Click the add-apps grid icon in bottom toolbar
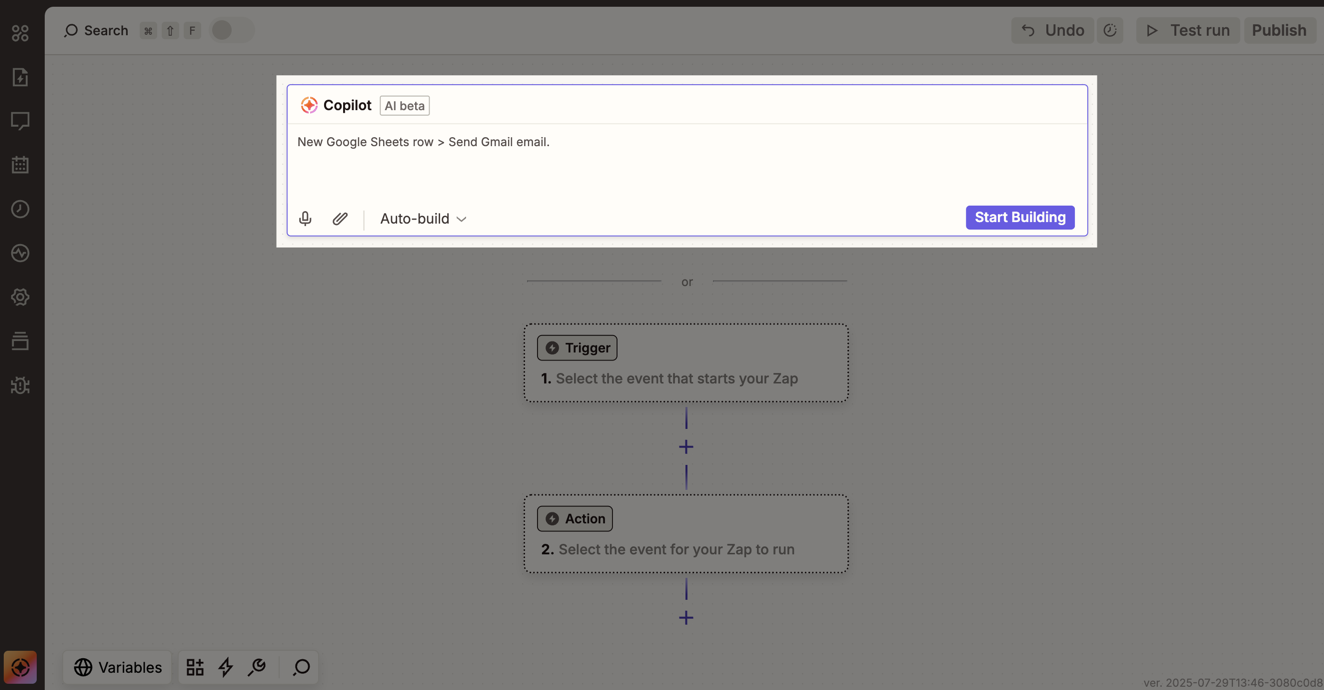This screenshot has height=690, width=1324. pyautogui.click(x=195, y=667)
